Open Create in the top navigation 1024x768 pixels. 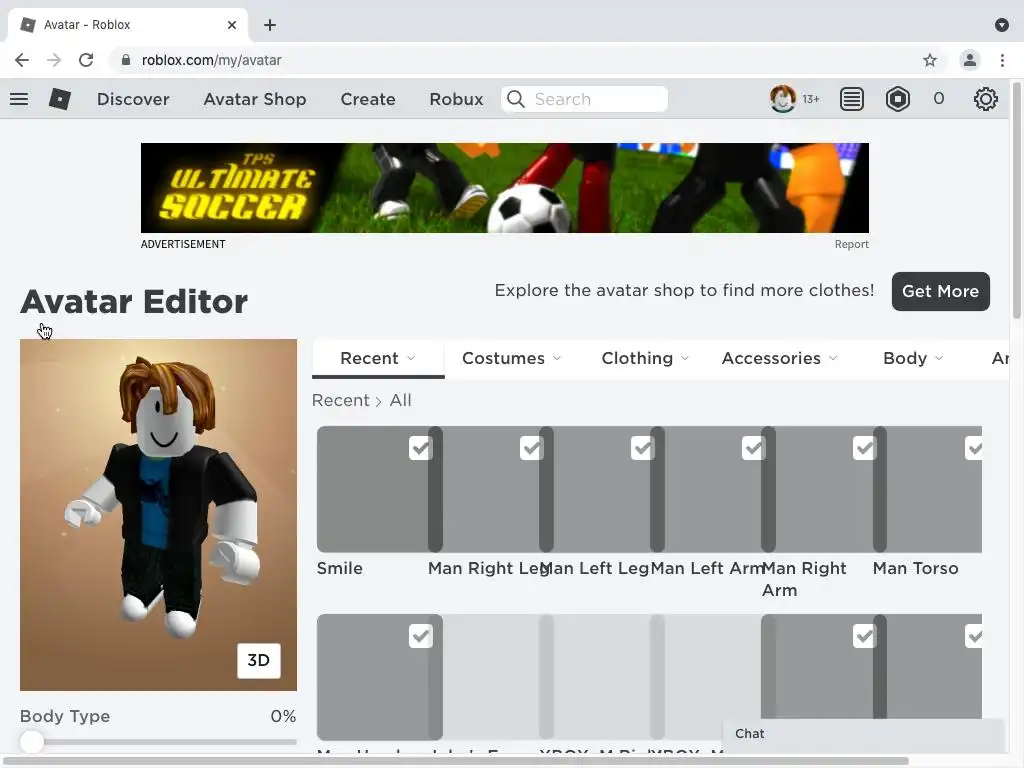(368, 99)
